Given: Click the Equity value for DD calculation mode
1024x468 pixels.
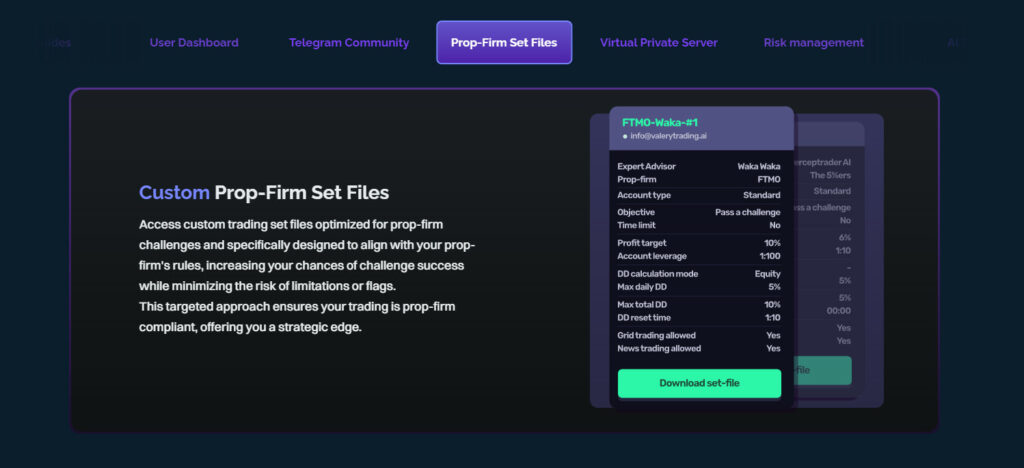Looking at the screenshot, I should click(x=767, y=274).
